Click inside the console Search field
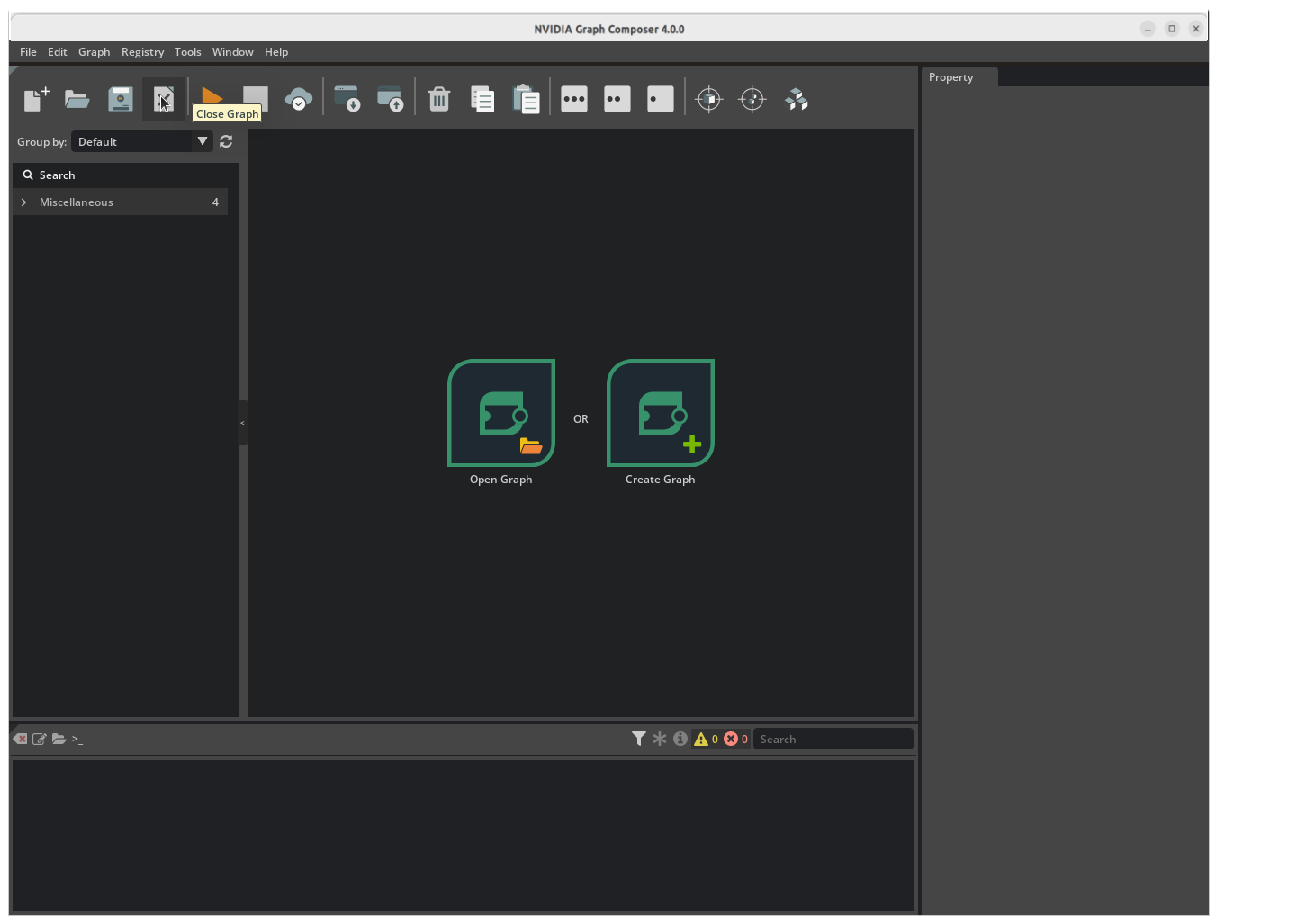The image size is (1297, 924). pyautogui.click(x=832, y=738)
